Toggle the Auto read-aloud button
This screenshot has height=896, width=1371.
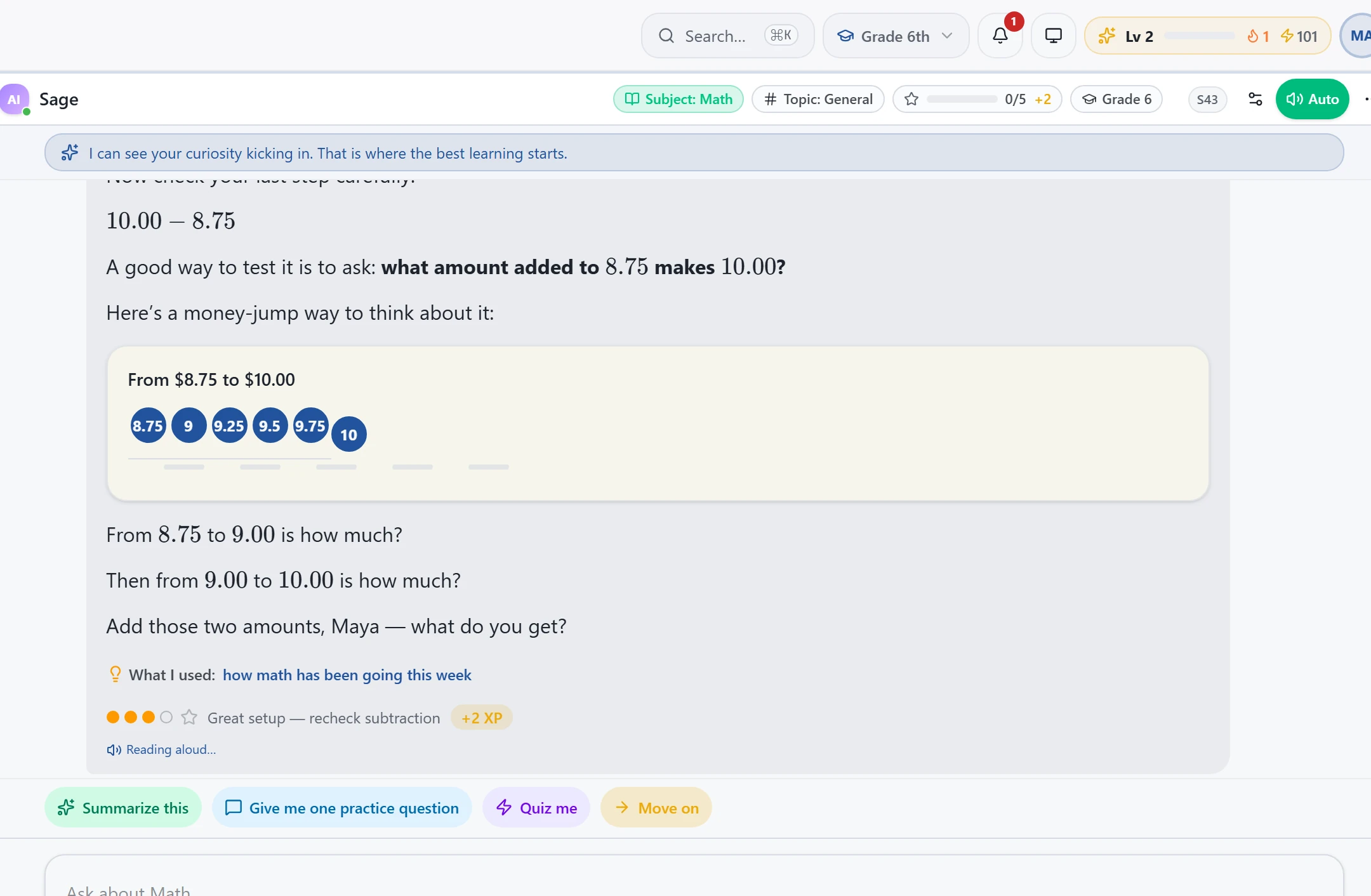coord(1312,99)
